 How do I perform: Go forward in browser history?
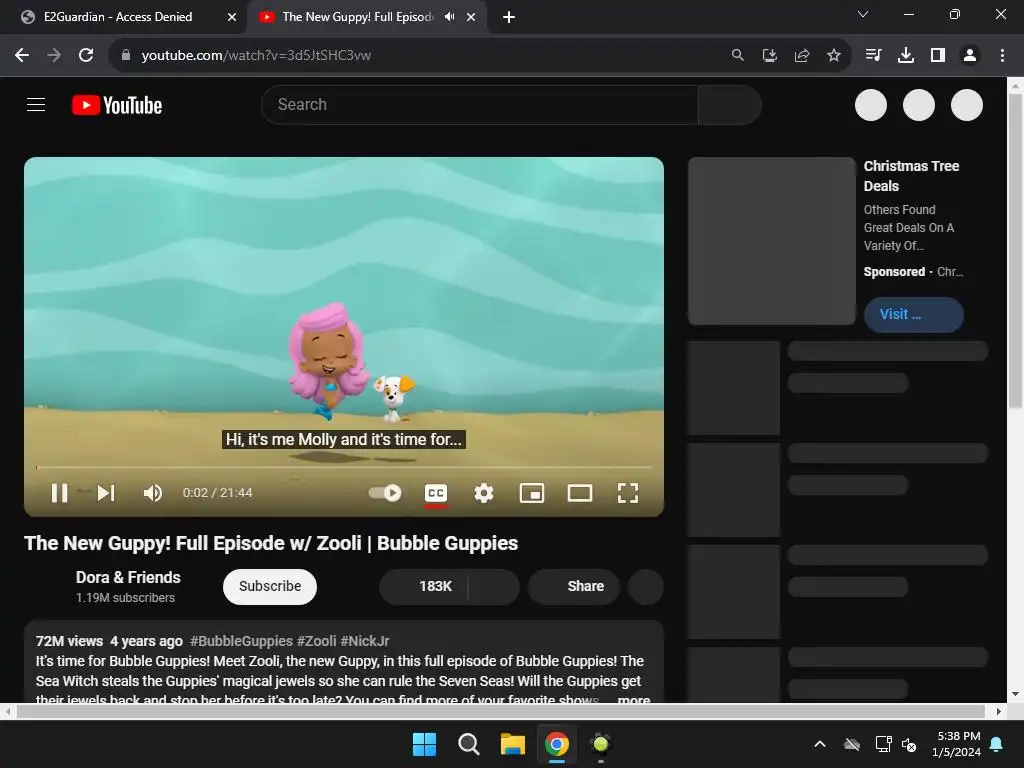[x=54, y=55]
